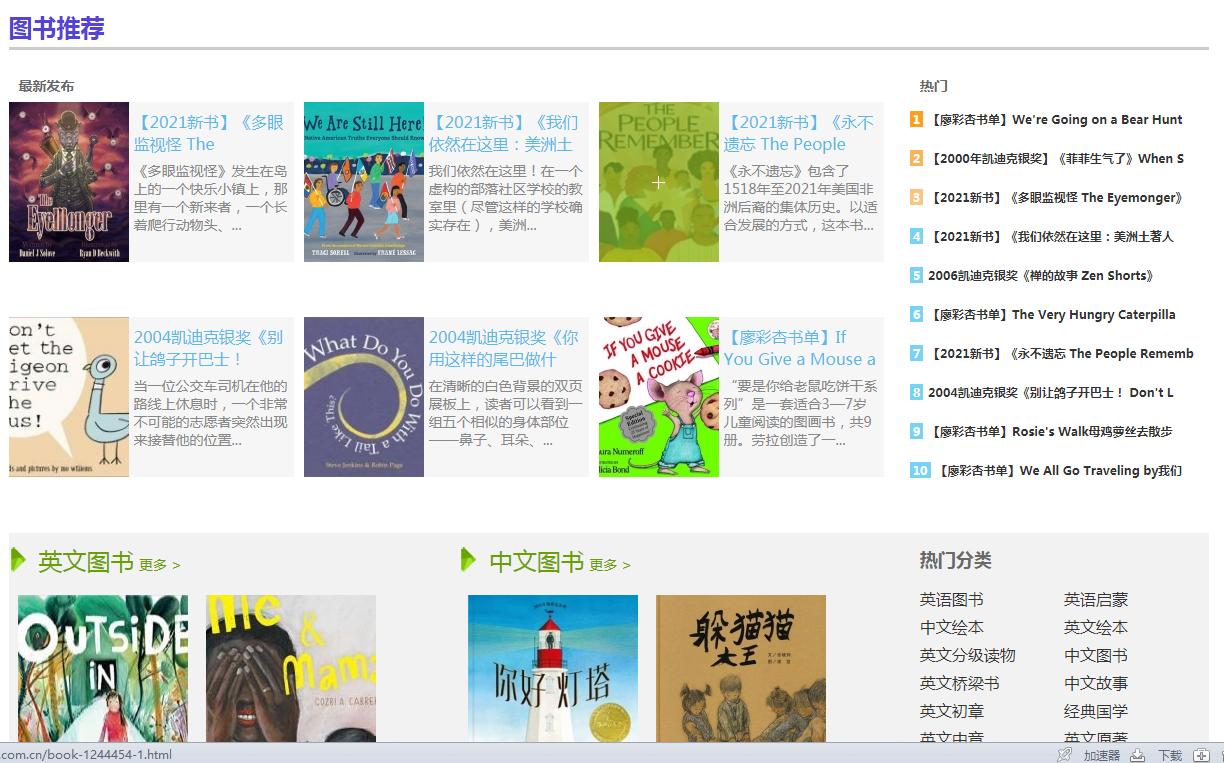Expand the 最新发布 section header
Image resolution: width=1224 pixels, height=763 pixels.
tap(44, 86)
